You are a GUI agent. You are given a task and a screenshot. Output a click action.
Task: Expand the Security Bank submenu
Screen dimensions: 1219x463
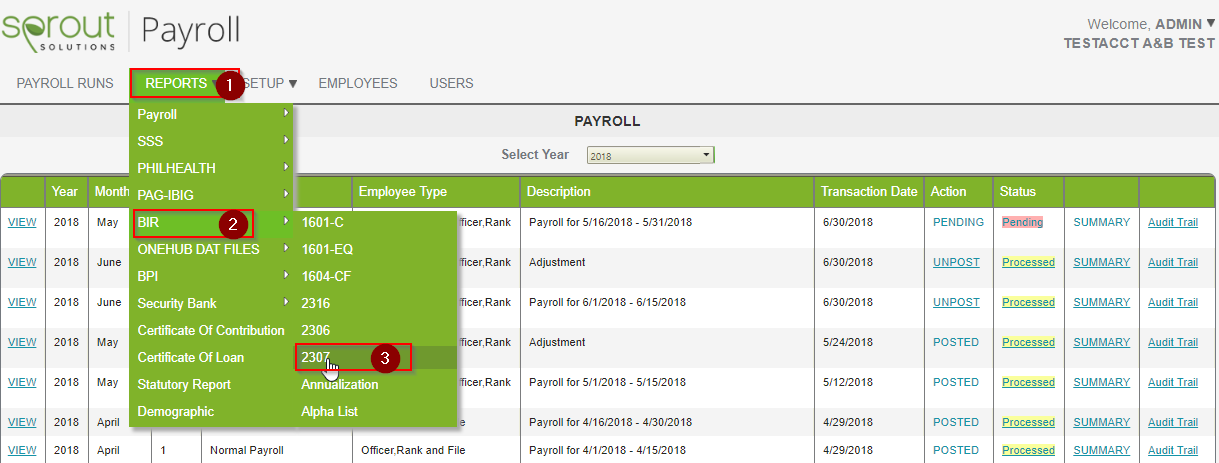212,303
